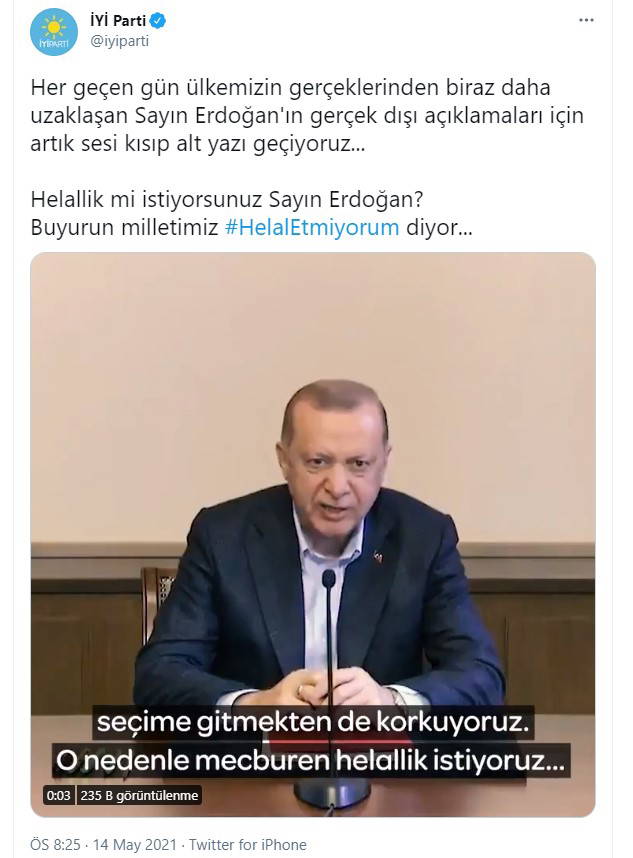Open the #HelalEtmiyorum hashtag
The width and height of the screenshot is (633, 858).
point(312,227)
